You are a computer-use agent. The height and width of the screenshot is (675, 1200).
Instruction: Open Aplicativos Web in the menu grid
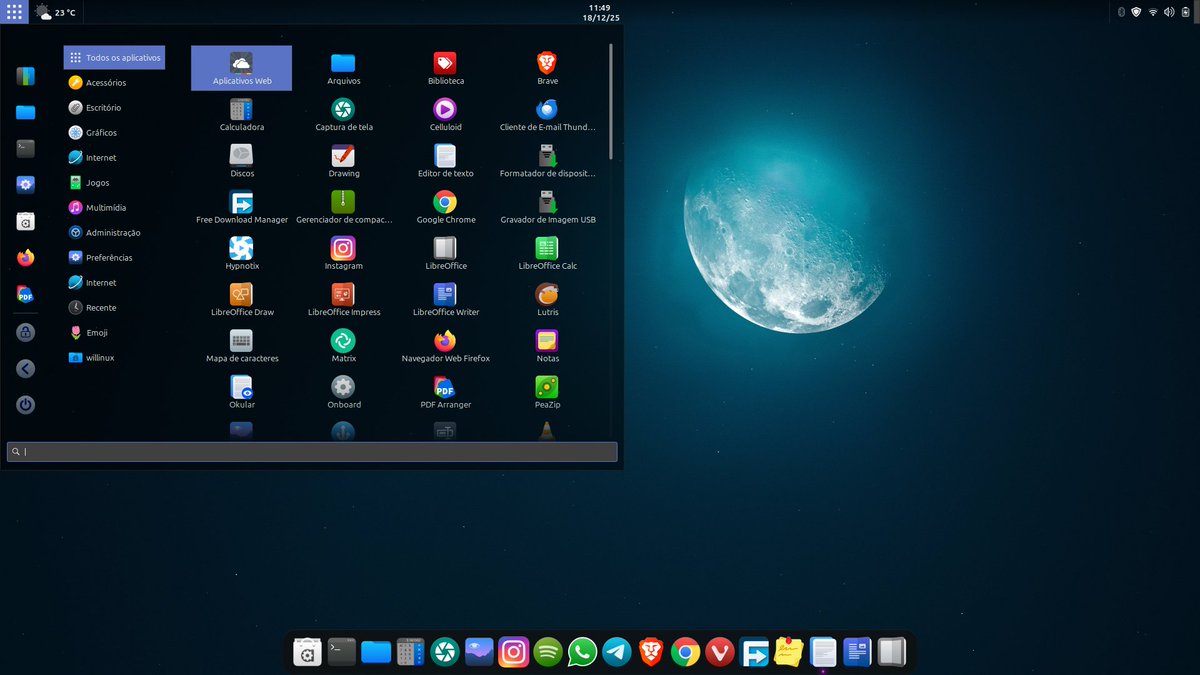[x=241, y=68]
